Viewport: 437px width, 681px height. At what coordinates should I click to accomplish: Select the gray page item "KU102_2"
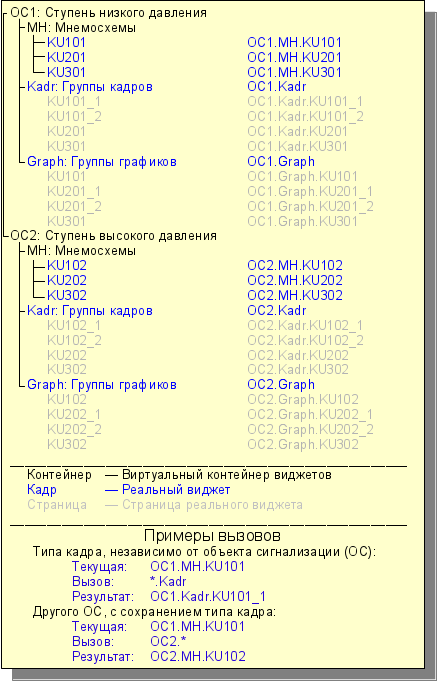point(74,340)
